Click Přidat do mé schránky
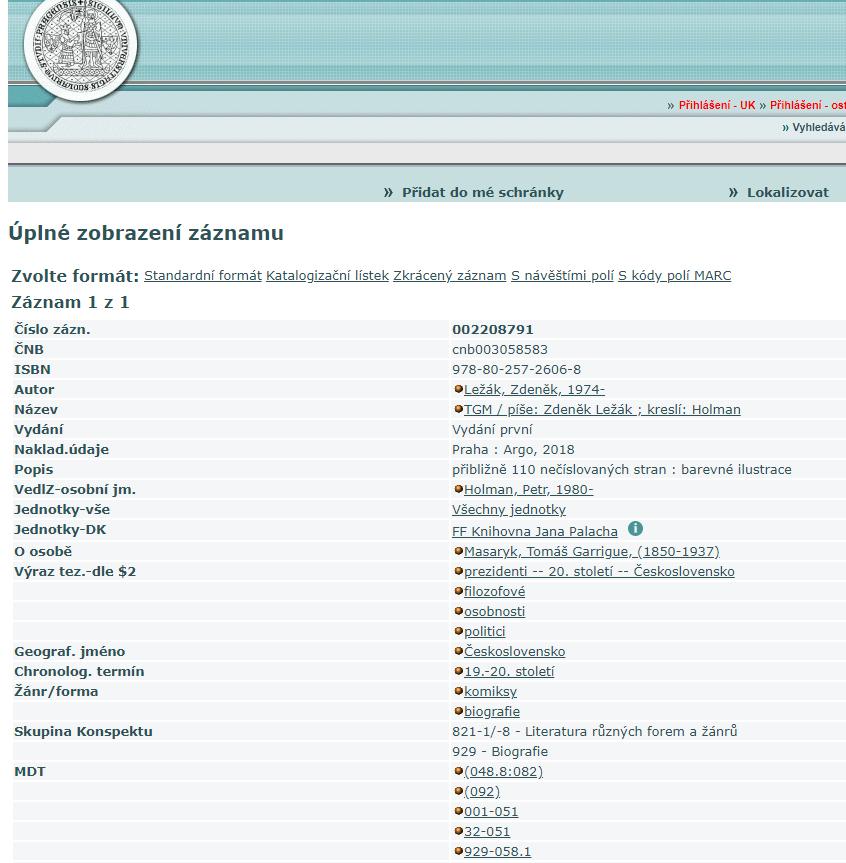 tap(482, 193)
